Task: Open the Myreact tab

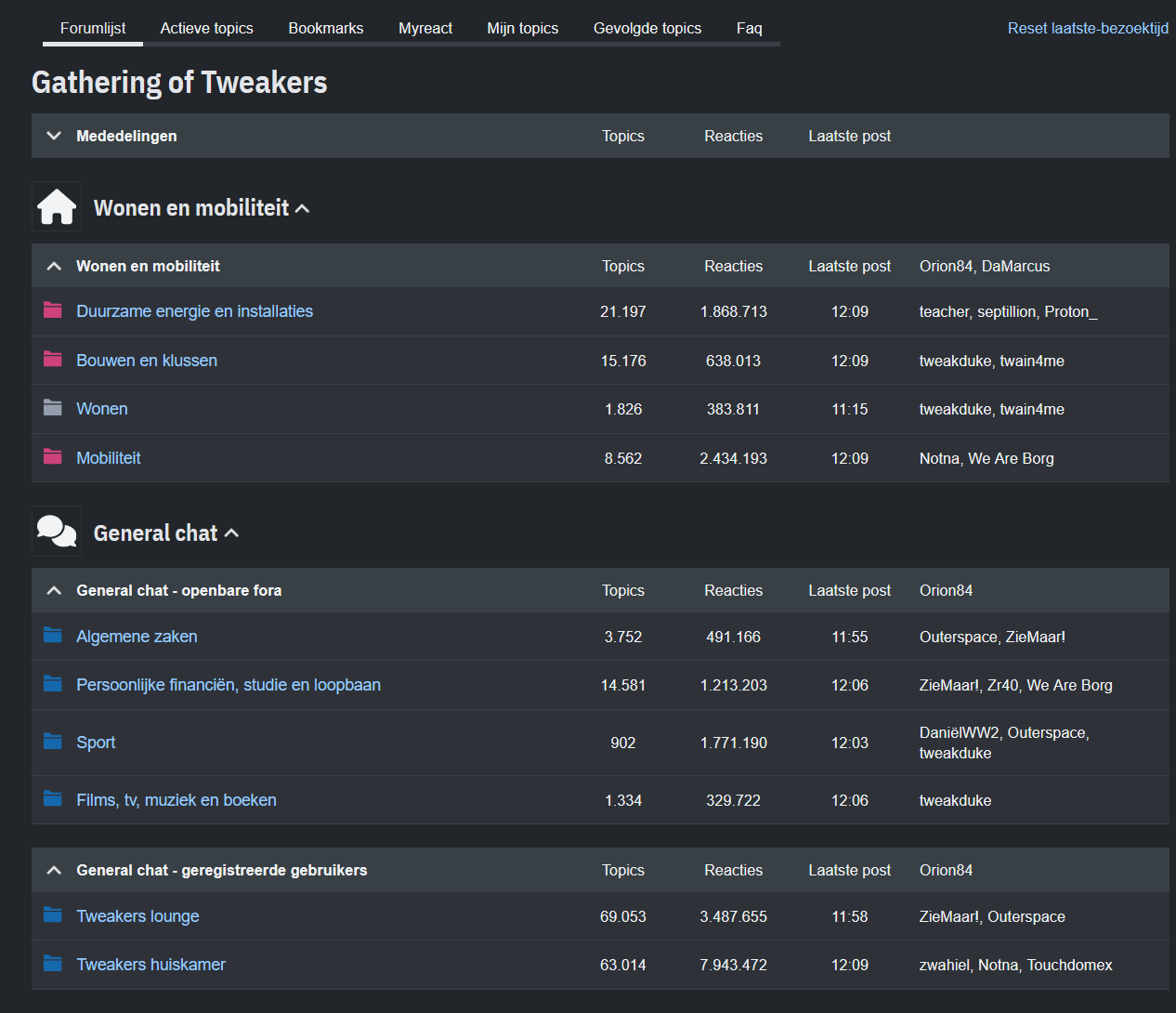Action: pos(425,28)
